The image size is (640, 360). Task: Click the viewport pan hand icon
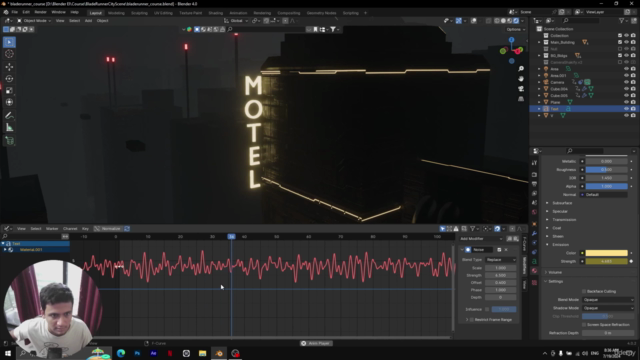tap(521, 78)
